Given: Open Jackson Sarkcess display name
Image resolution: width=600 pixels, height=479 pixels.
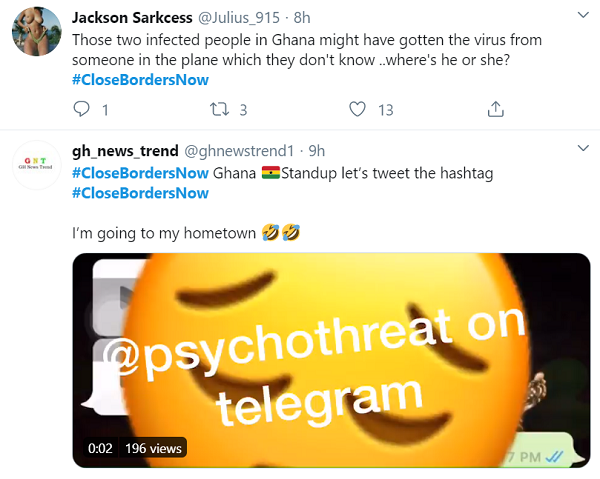Looking at the screenshot, I should 132,18.
